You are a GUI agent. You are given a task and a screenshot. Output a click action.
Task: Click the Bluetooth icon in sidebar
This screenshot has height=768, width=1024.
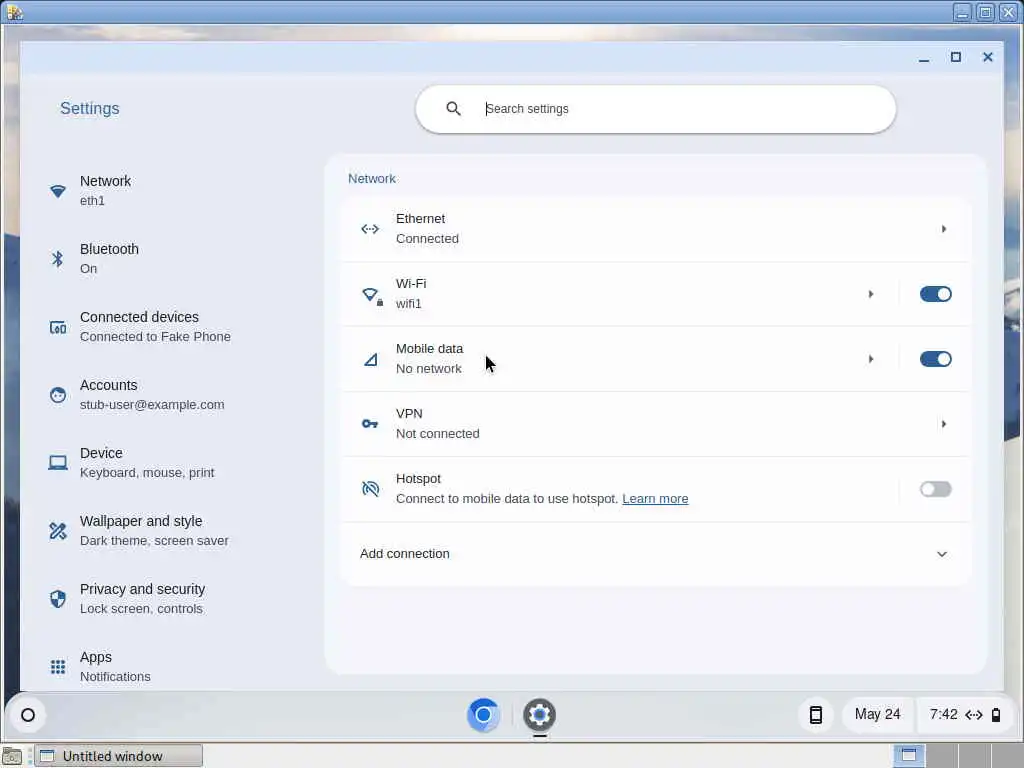pos(57,259)
